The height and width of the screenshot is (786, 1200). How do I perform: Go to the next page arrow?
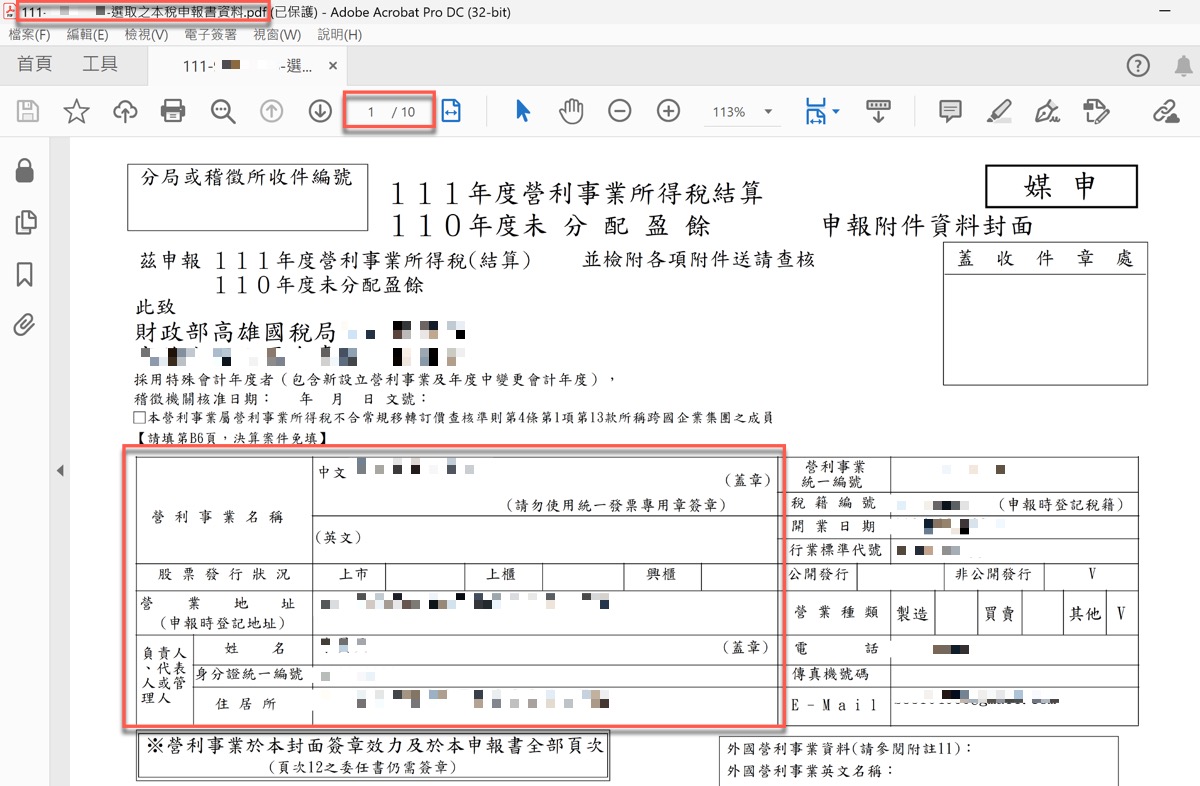click(x=320, y=112)
